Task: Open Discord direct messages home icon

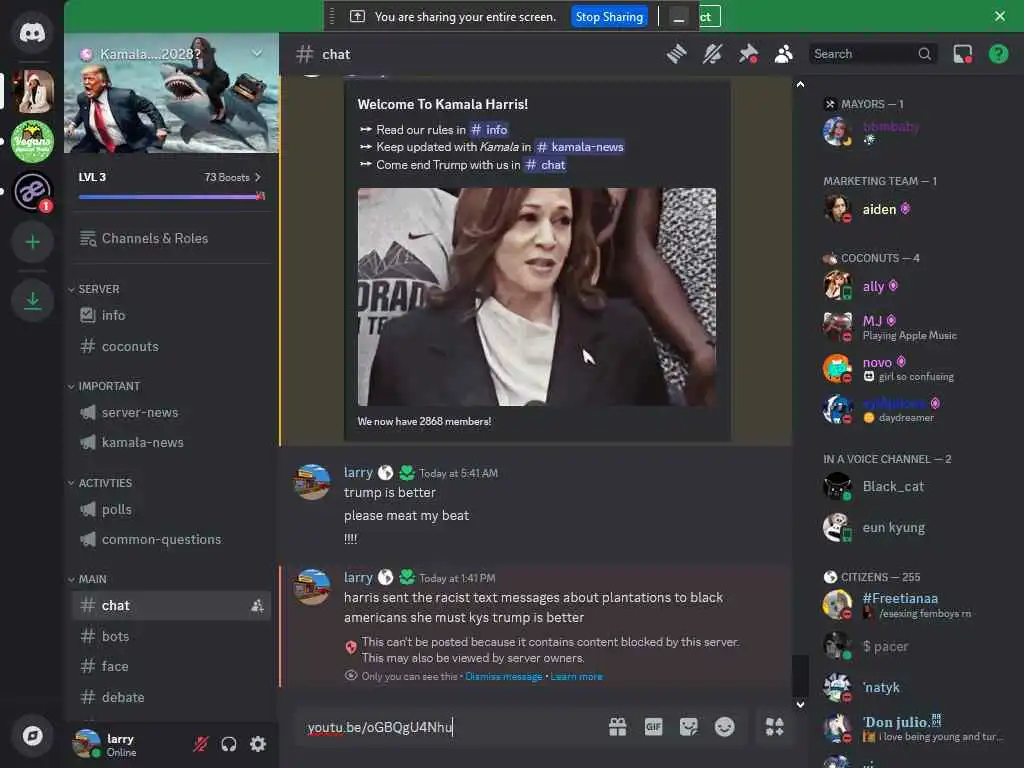Action: coord(32,33)
